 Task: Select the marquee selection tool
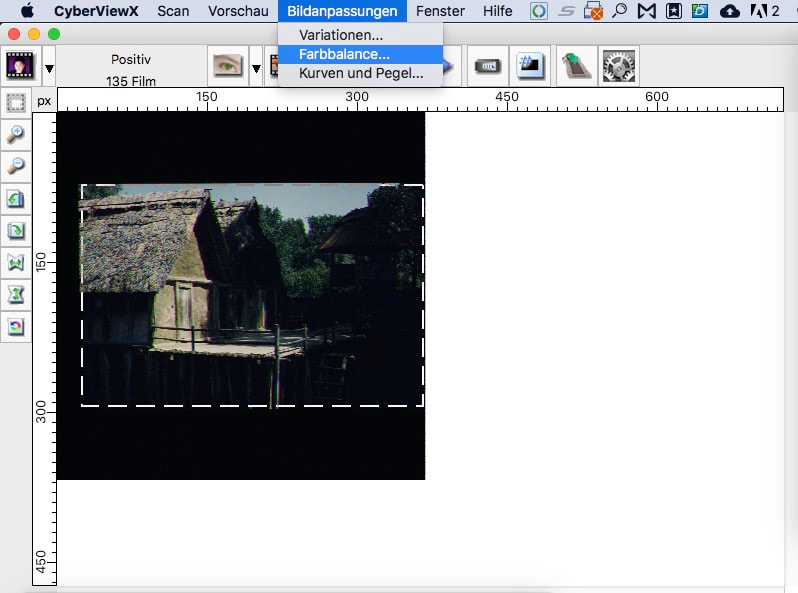[16, 102]
